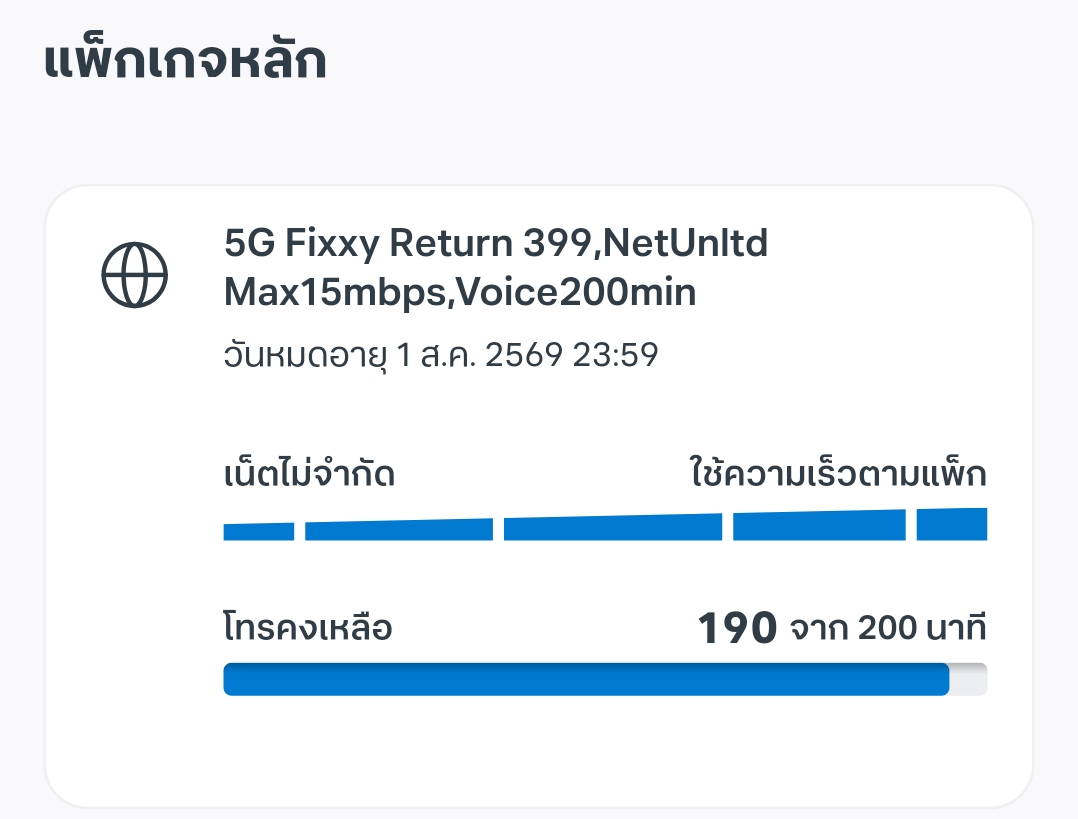Click the globe icon on package card
Screen dimensions: 1078x819
135,274
